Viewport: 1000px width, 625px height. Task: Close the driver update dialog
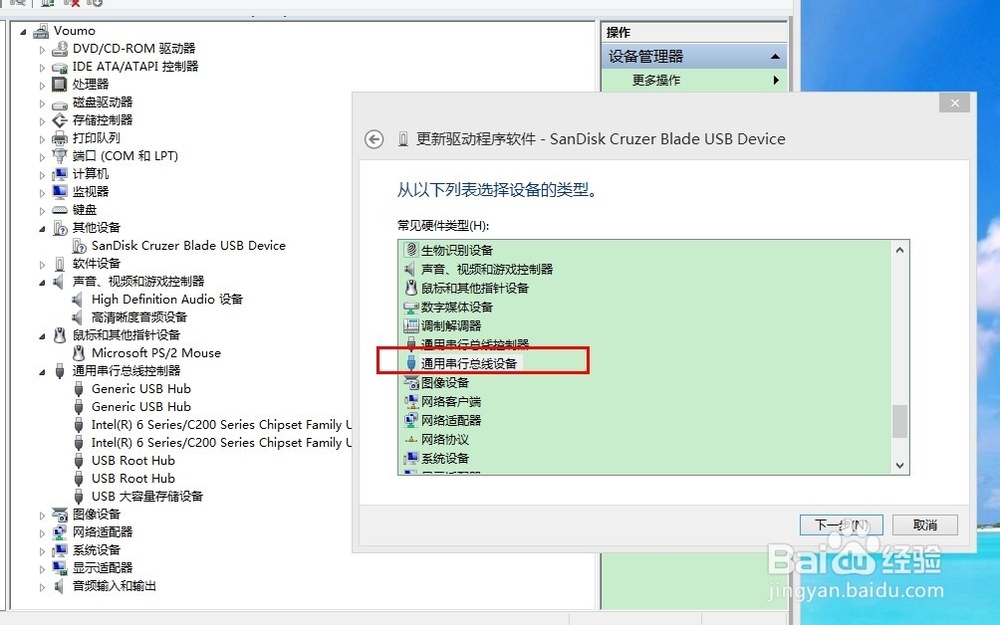[955, 103]
